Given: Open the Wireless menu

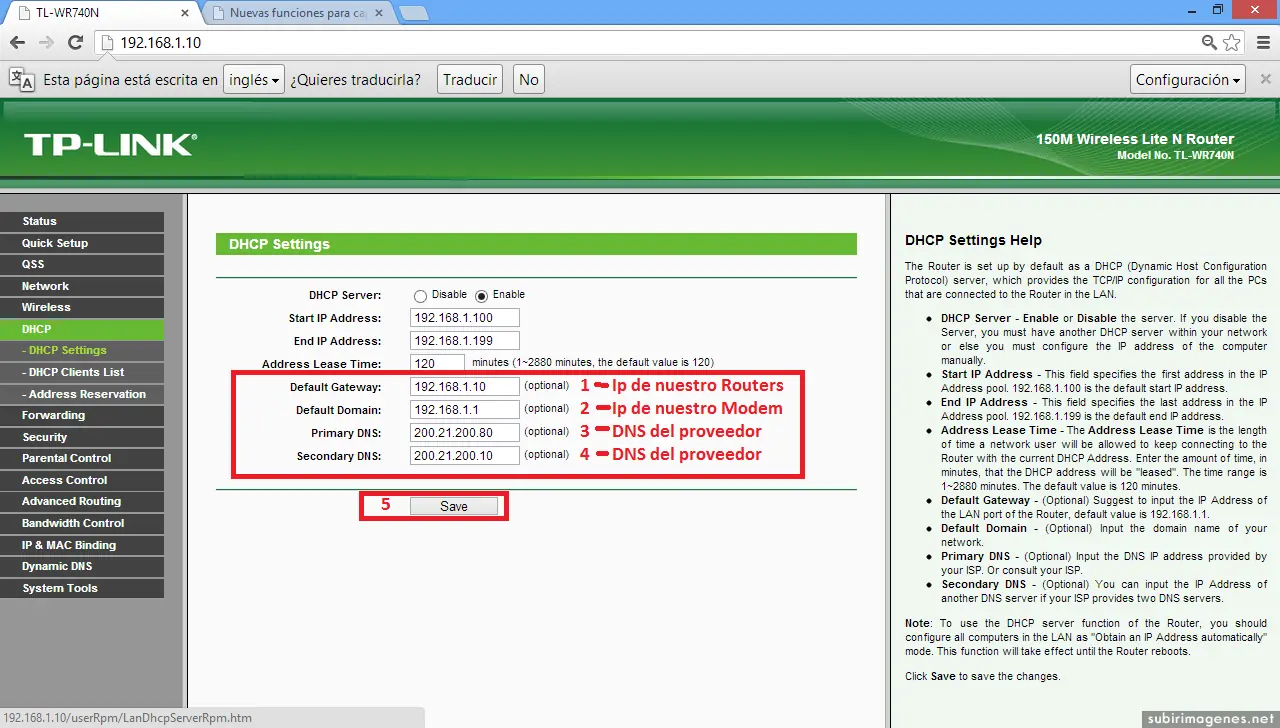Looking at the screenshot, I should point(82,307).
